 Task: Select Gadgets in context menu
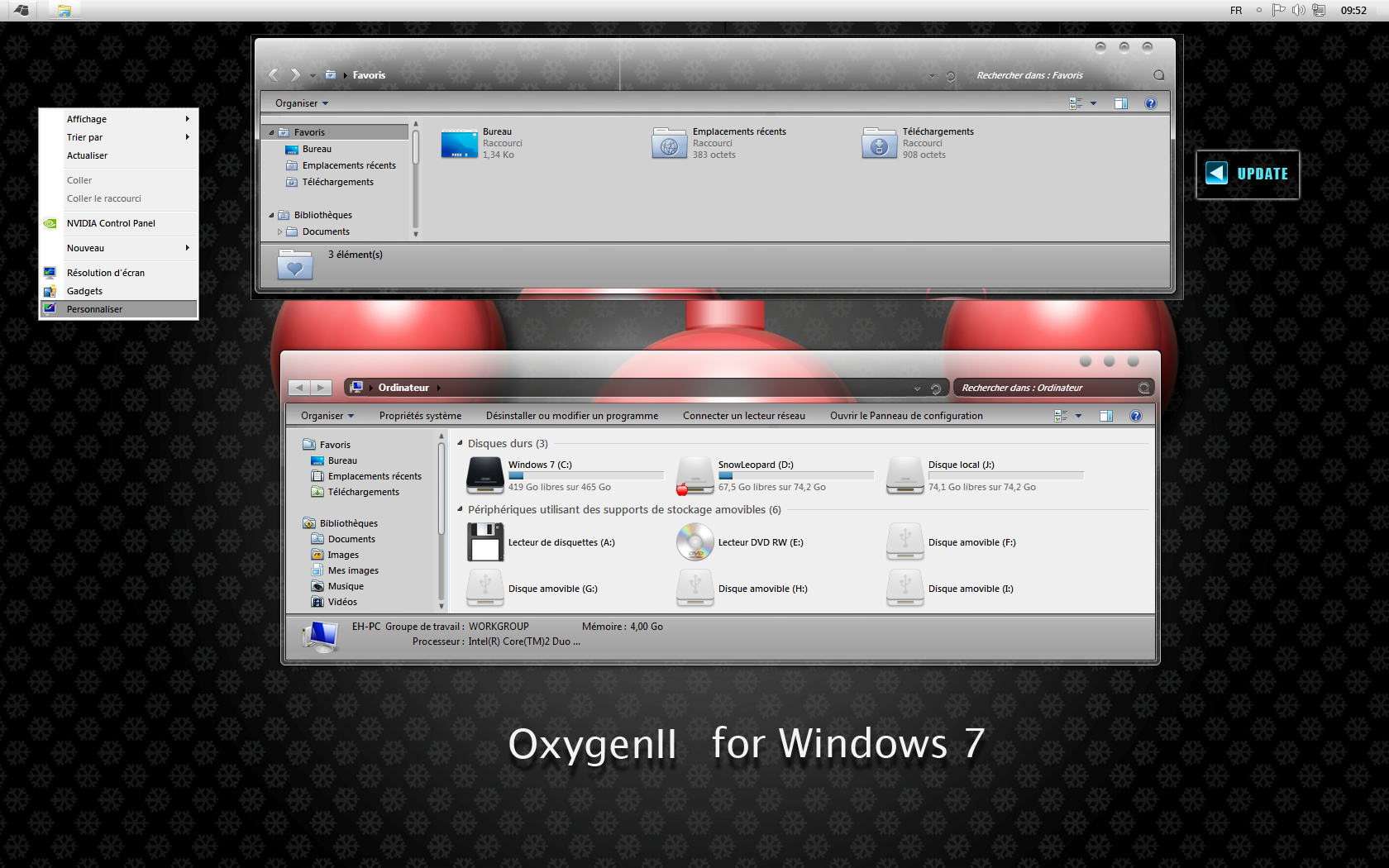tap(118, 291)
